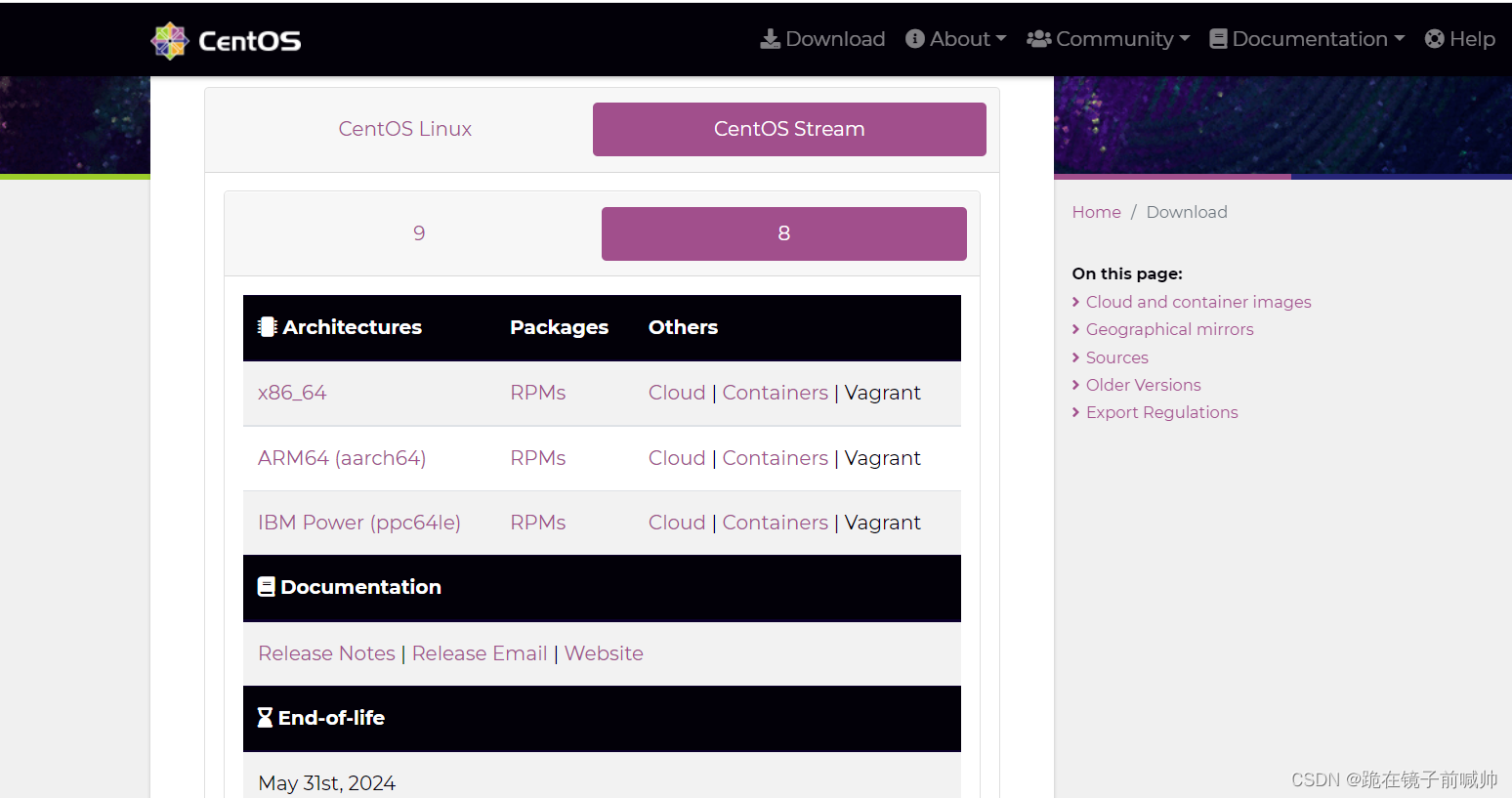Screen dimensions: 1512x798
Task: Click the May 31st, 2024 date text
Action: pos(327,783)
